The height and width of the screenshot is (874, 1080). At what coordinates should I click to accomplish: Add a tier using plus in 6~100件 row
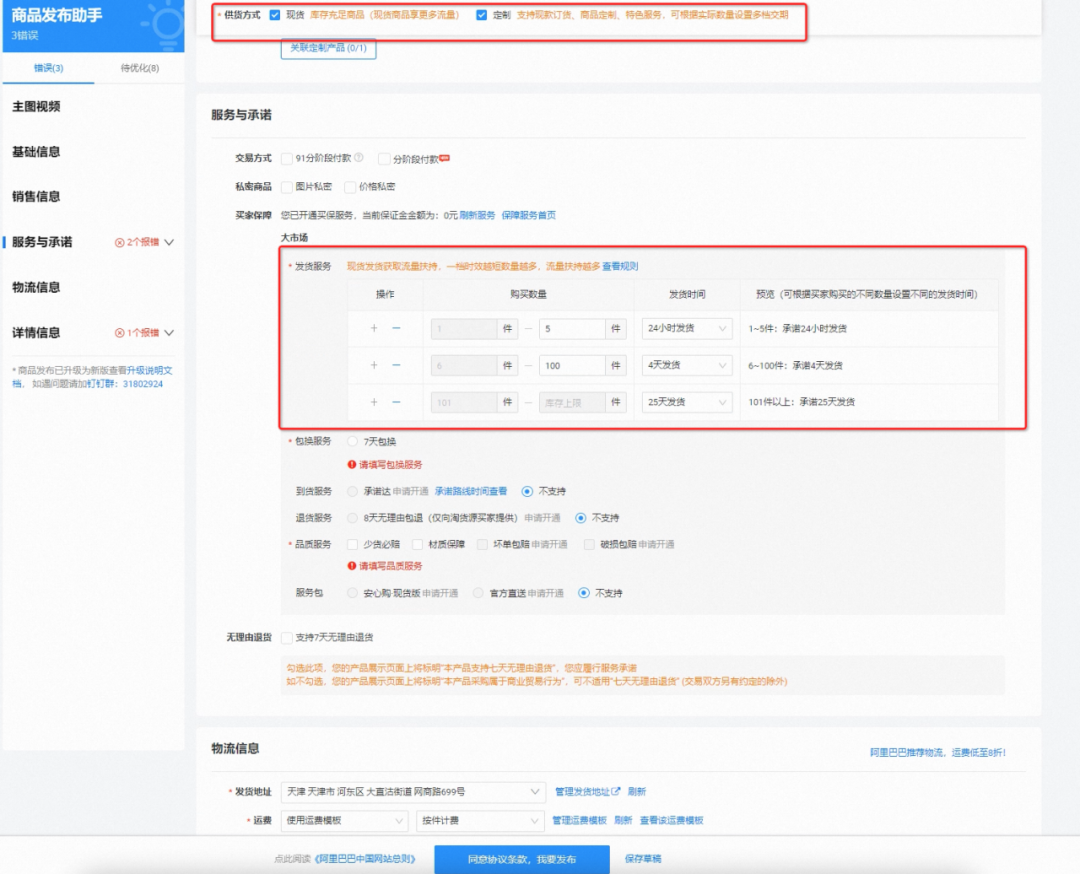tap(374, 365)
